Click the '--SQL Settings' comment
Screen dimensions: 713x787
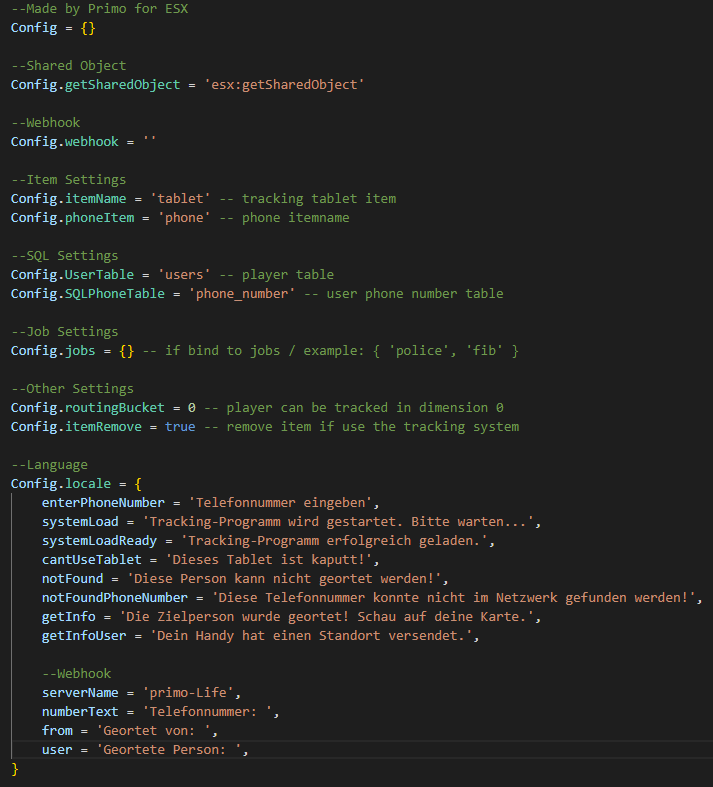tap(64, 255)
